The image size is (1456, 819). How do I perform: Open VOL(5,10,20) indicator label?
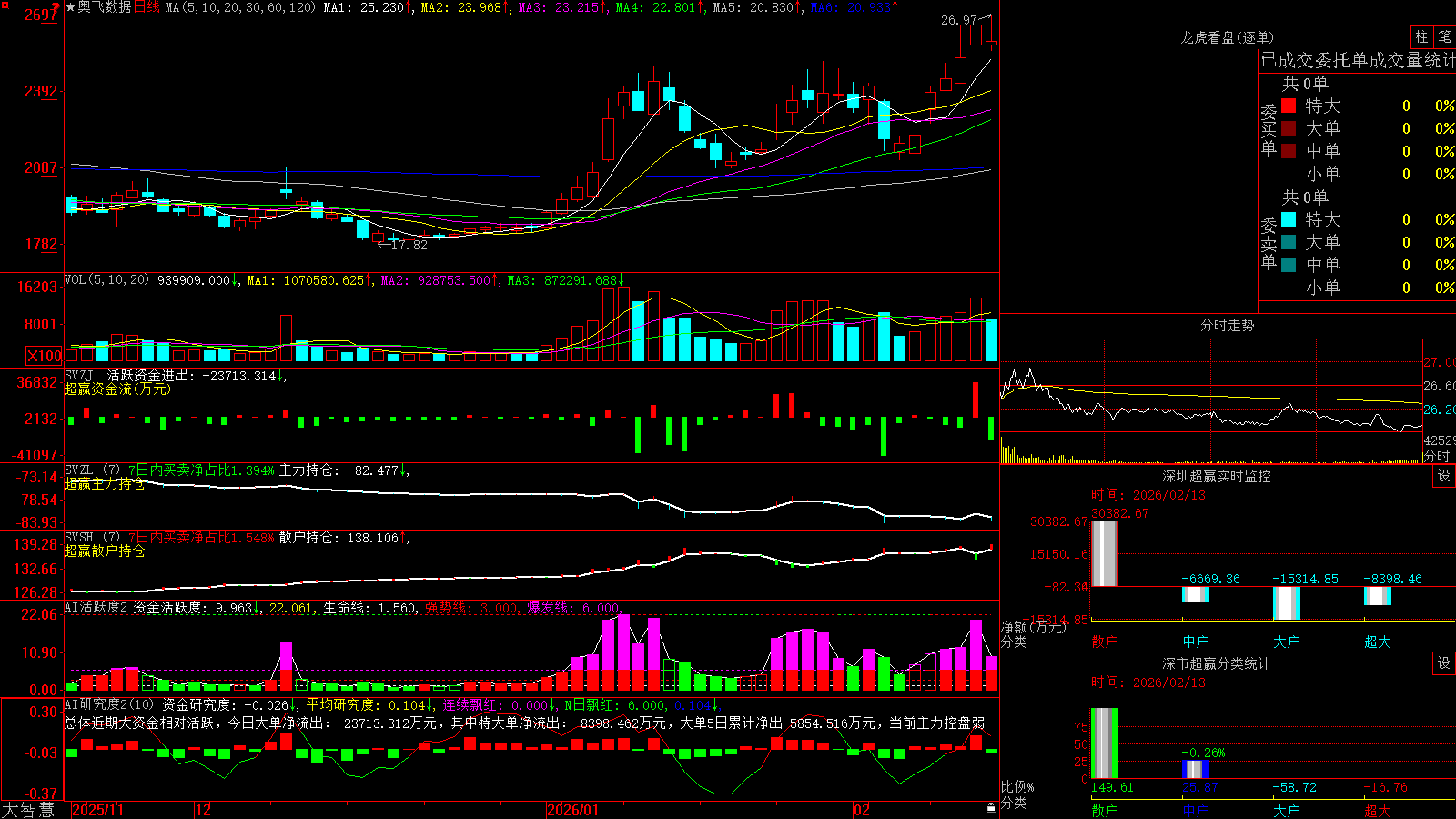pos(107,280)
